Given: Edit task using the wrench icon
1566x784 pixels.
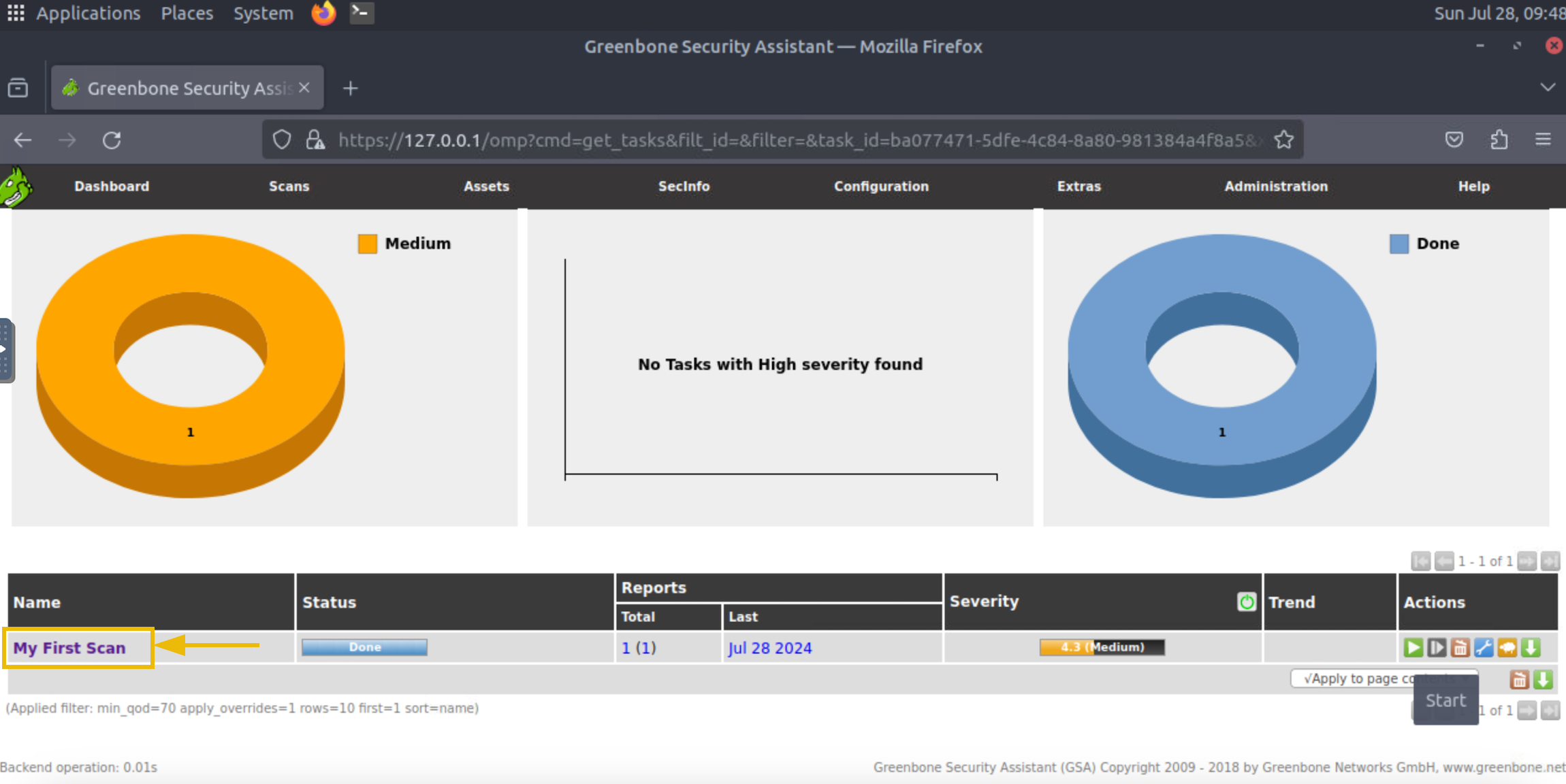Looking at the screenshot, I should pos(1484,647).
